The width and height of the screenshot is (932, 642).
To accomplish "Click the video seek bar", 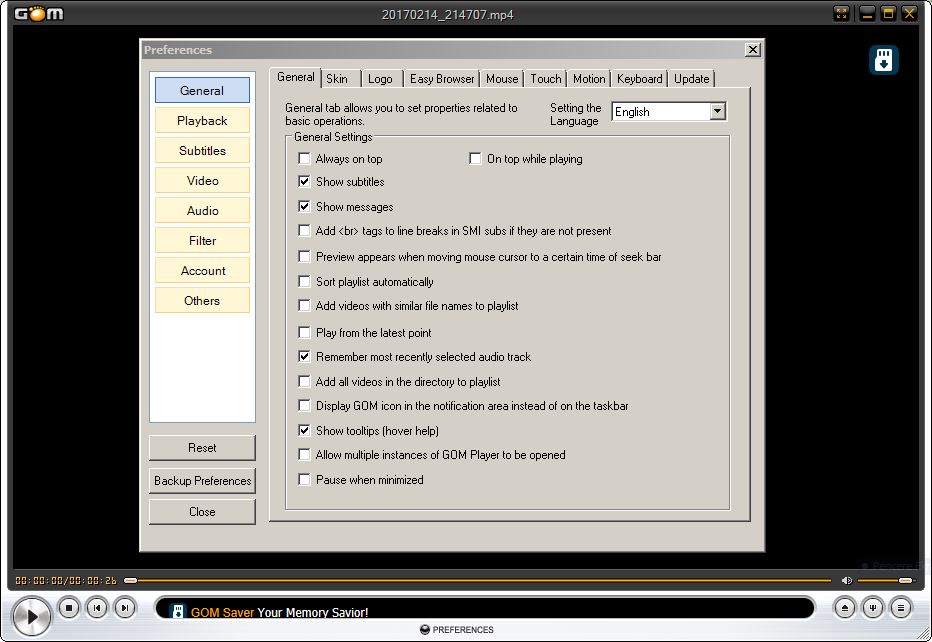I will pyautogui.click(x=478, y=580).
